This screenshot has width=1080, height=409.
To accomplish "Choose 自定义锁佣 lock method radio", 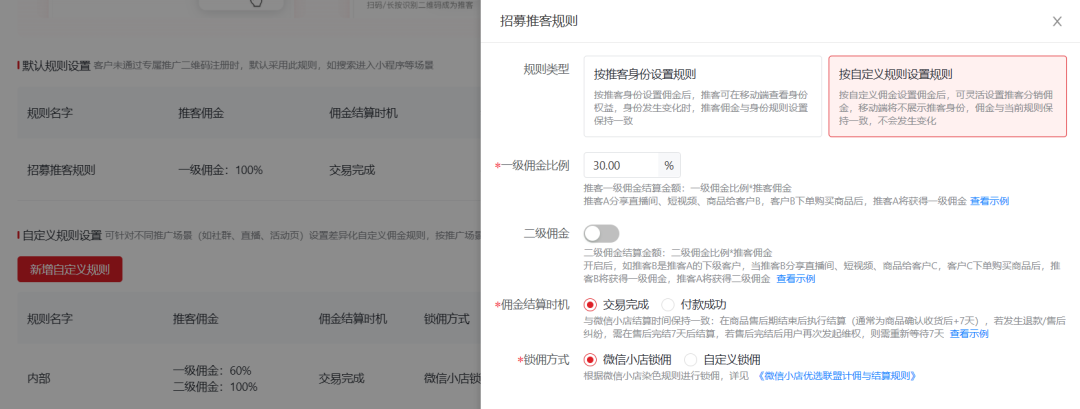I will point(691,359).
